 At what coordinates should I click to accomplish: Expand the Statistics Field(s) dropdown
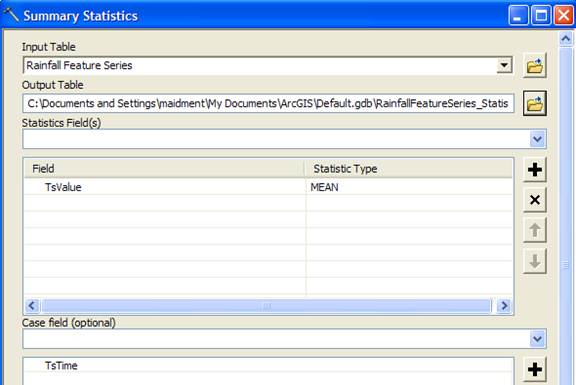point(538,139)
